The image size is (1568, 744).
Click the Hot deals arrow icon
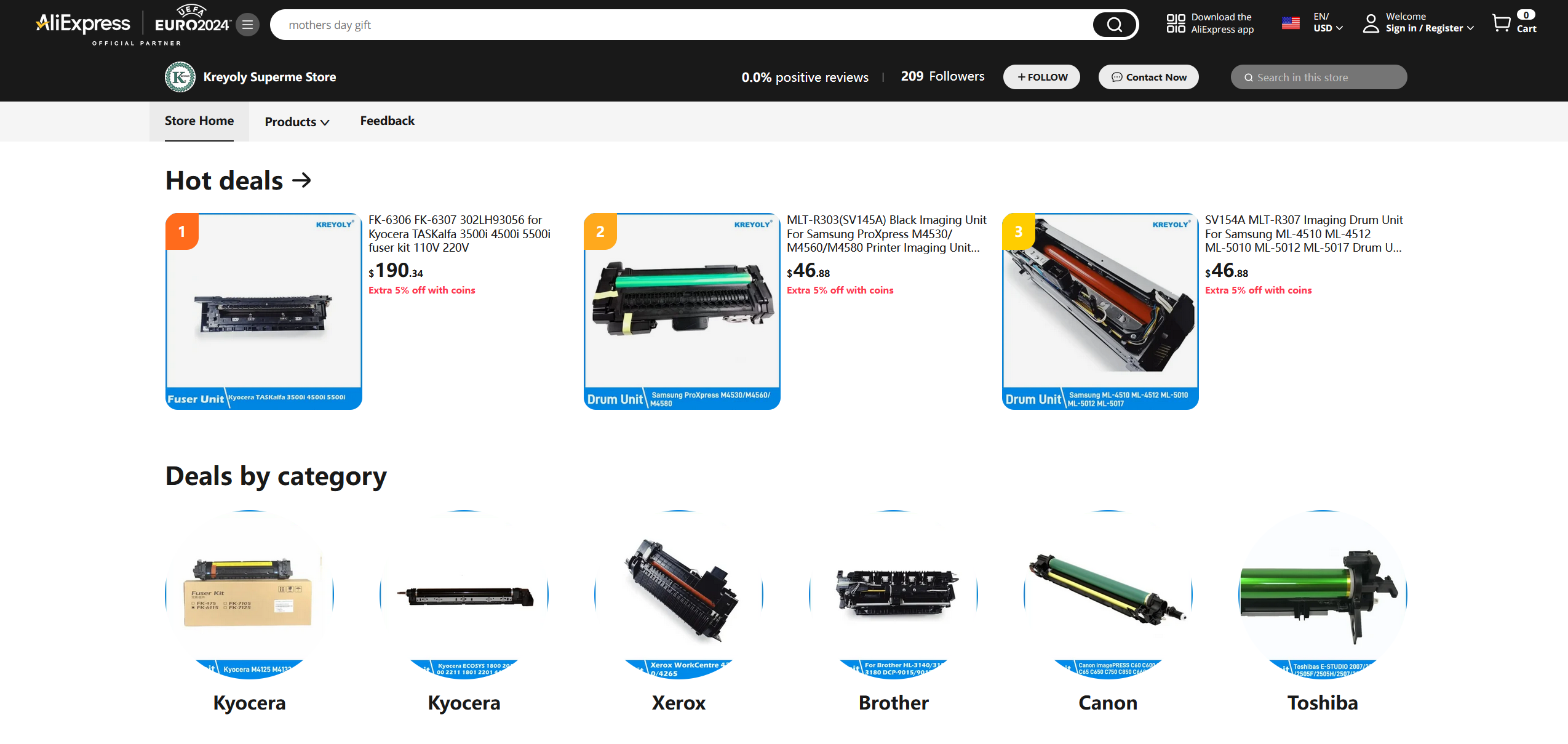(301, 180)
